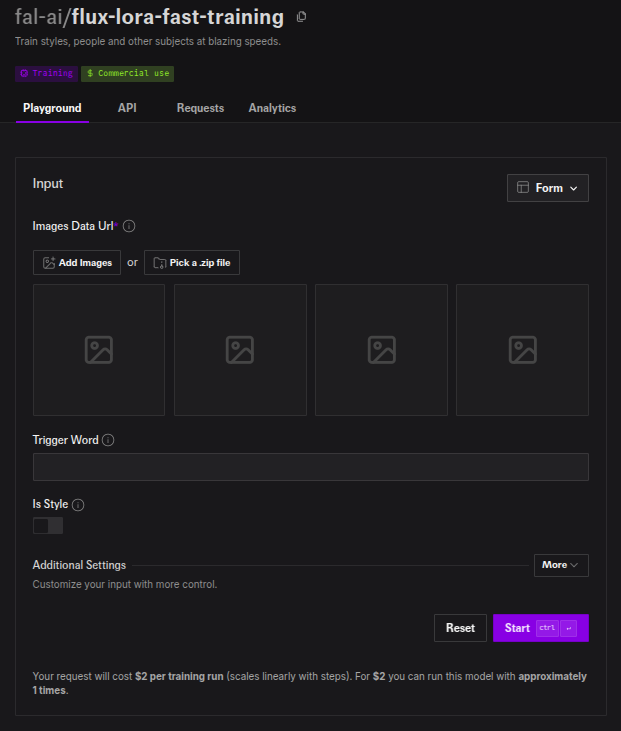This screenshot has width=621, height=731.
Task: Open the API tab
Action: point(127,108)
